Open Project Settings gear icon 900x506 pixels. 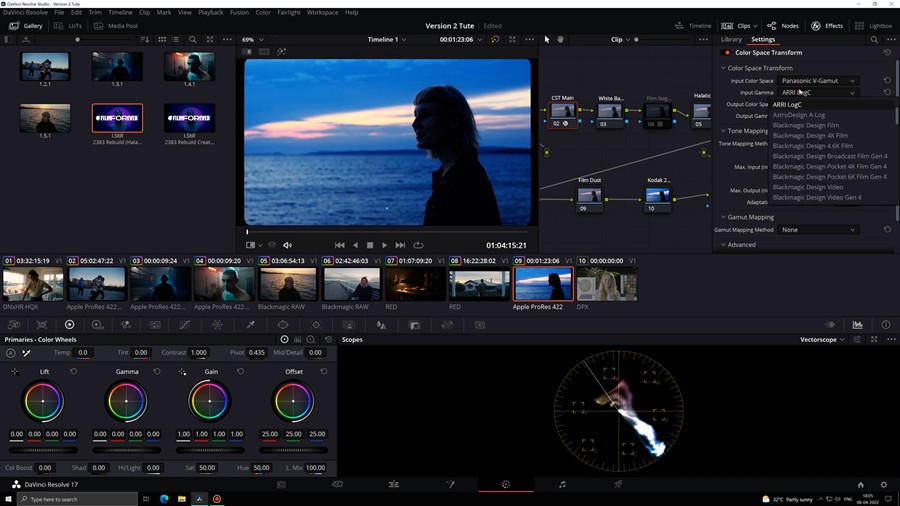884,485
